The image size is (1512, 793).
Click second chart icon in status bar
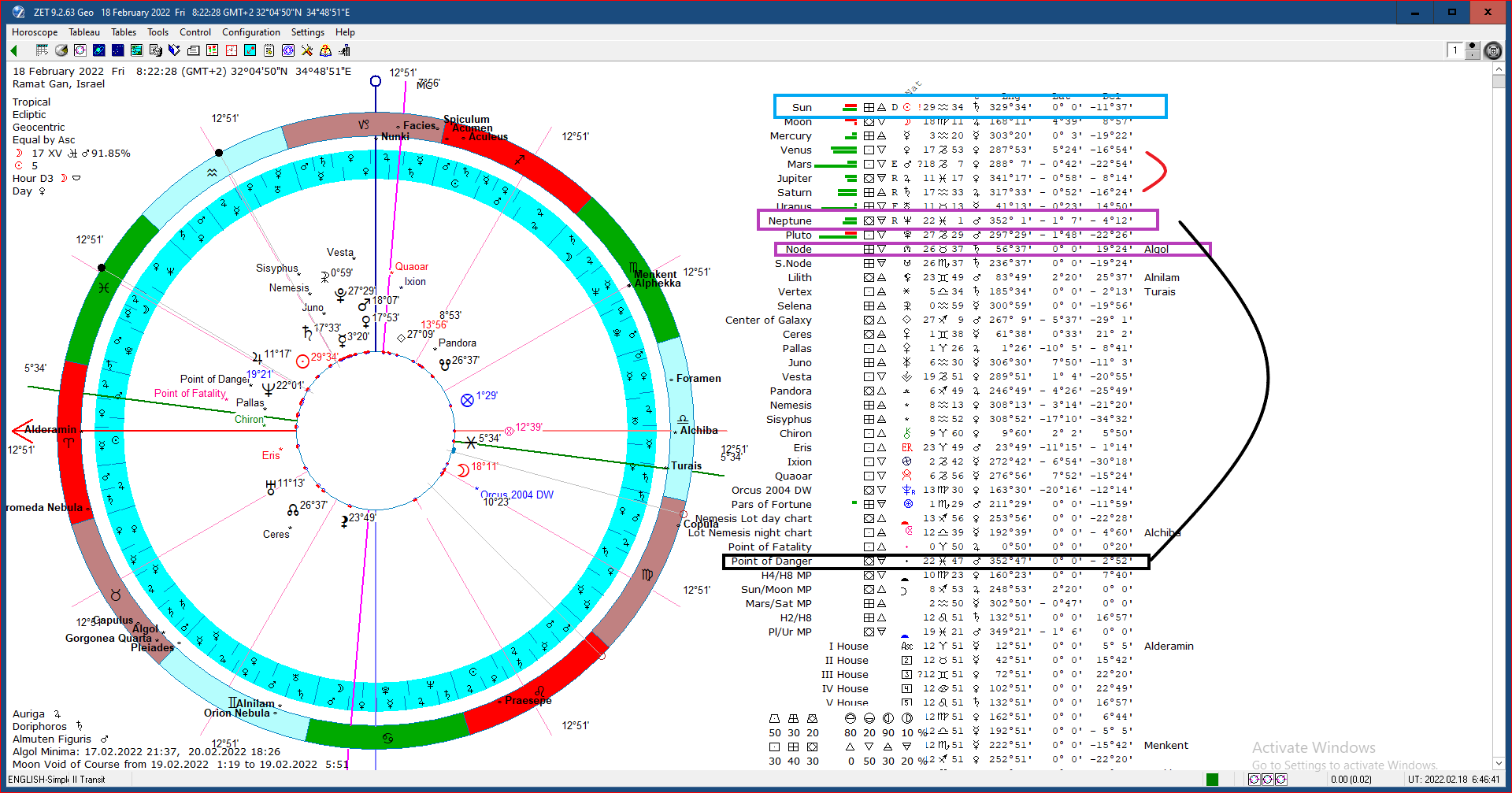(x=1268, y=780)
